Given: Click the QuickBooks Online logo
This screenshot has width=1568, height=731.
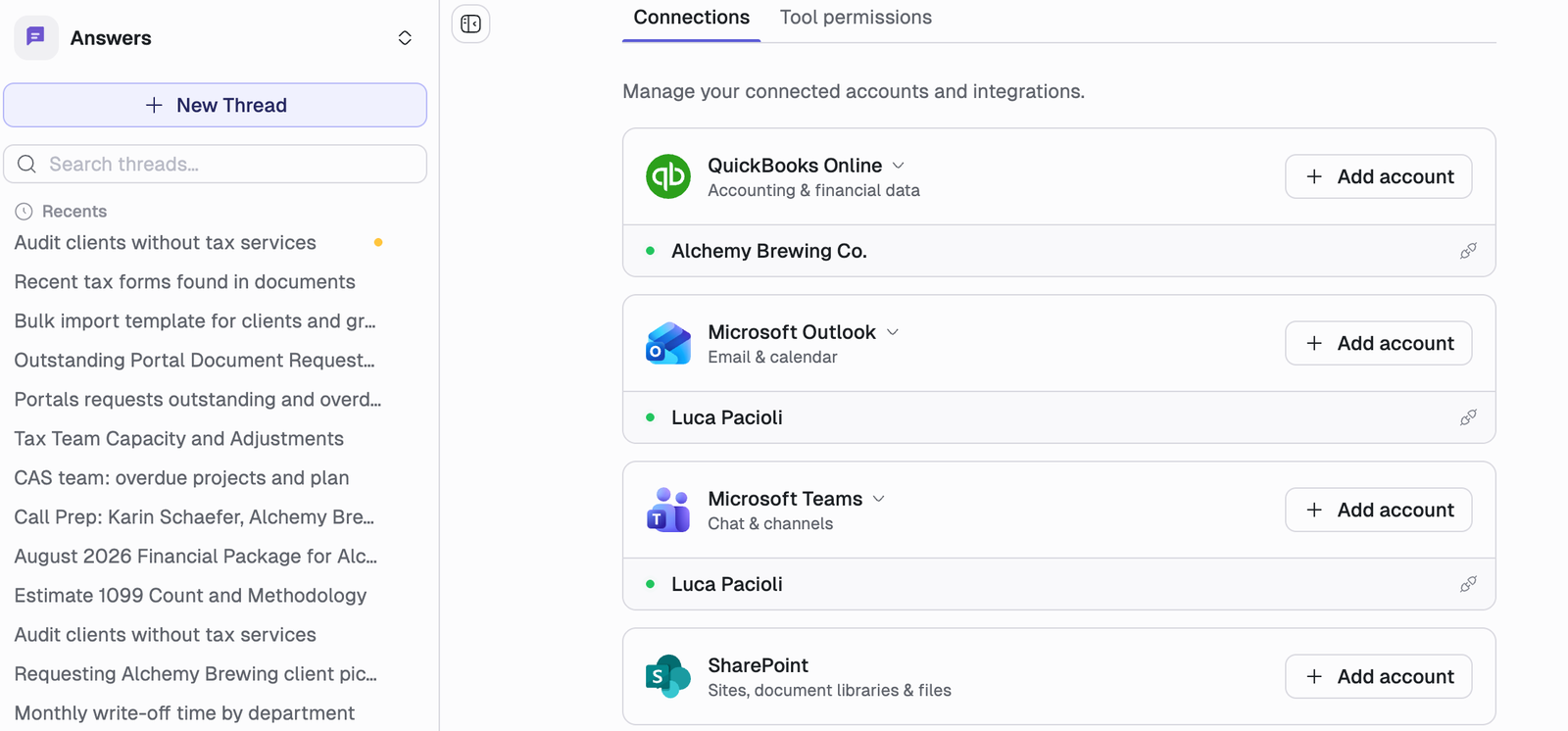Looking at the screenshot, I should click(x=668, y=176).
